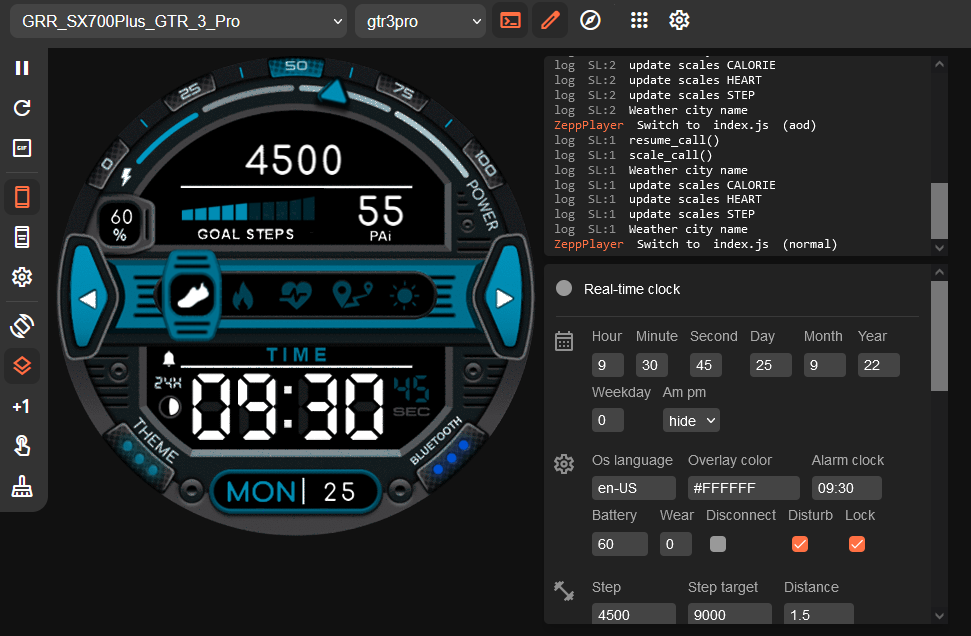The height and width of the screenshot is (636, 971).
Task: Click 'Switch to index.js (aod)' log line
Action: [685, 125]
